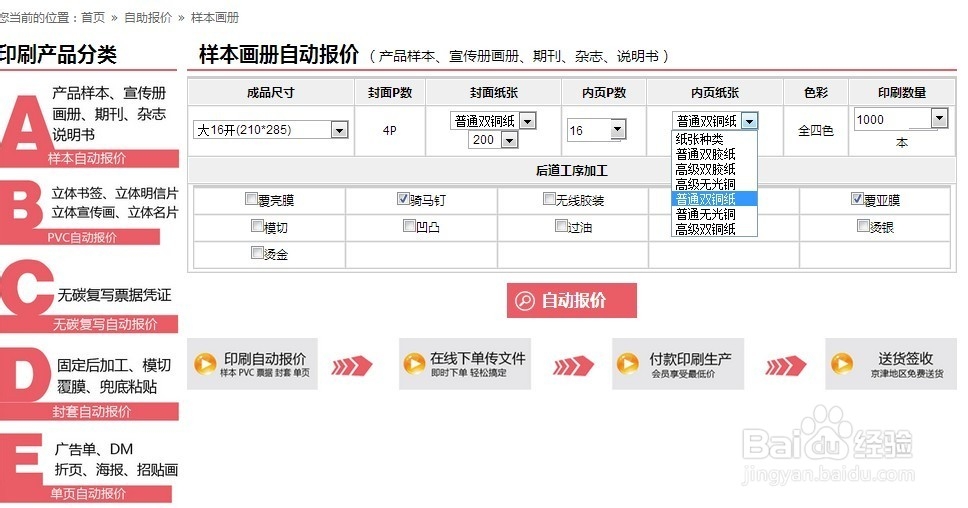
Task: Choose 高级双胶纸 from the paper list
Action: click(714, 169)
